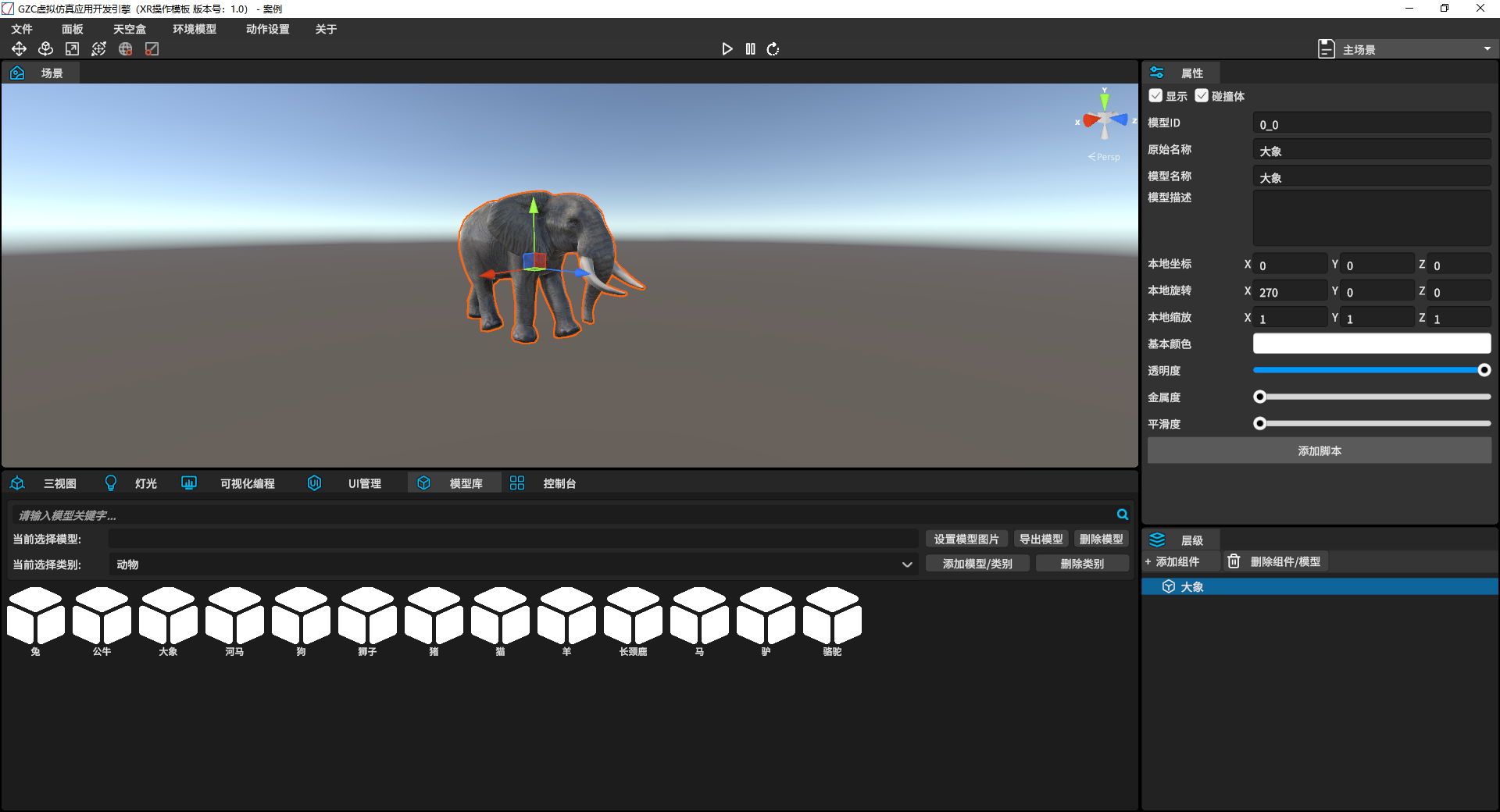Click the 导出模型 button
Screen dimensions: 1500x812
click(1040, 539)
